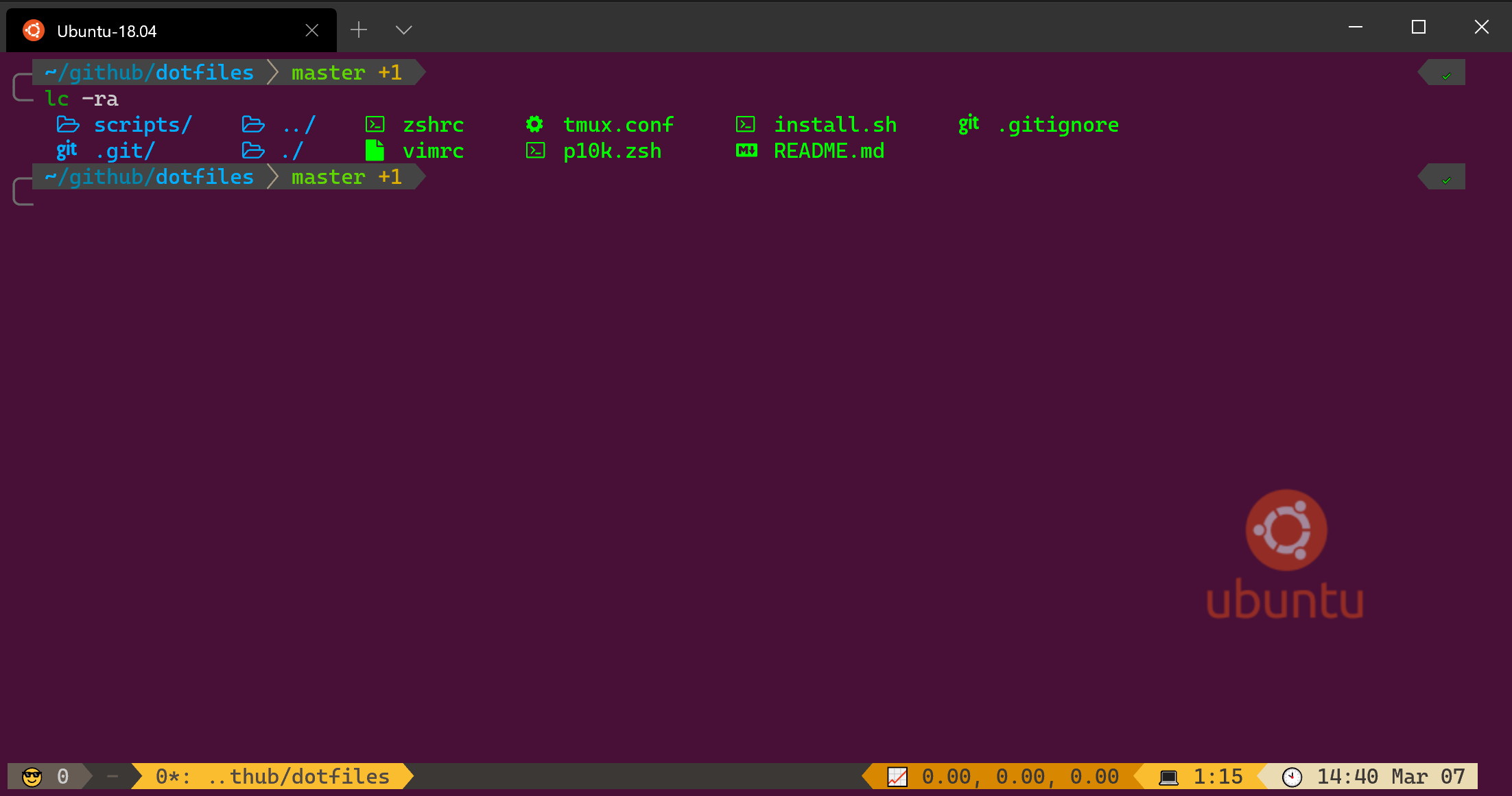Click the parent directory ../ entry
The height and width of the screenshot is (796, 1512).
(298, 125)
